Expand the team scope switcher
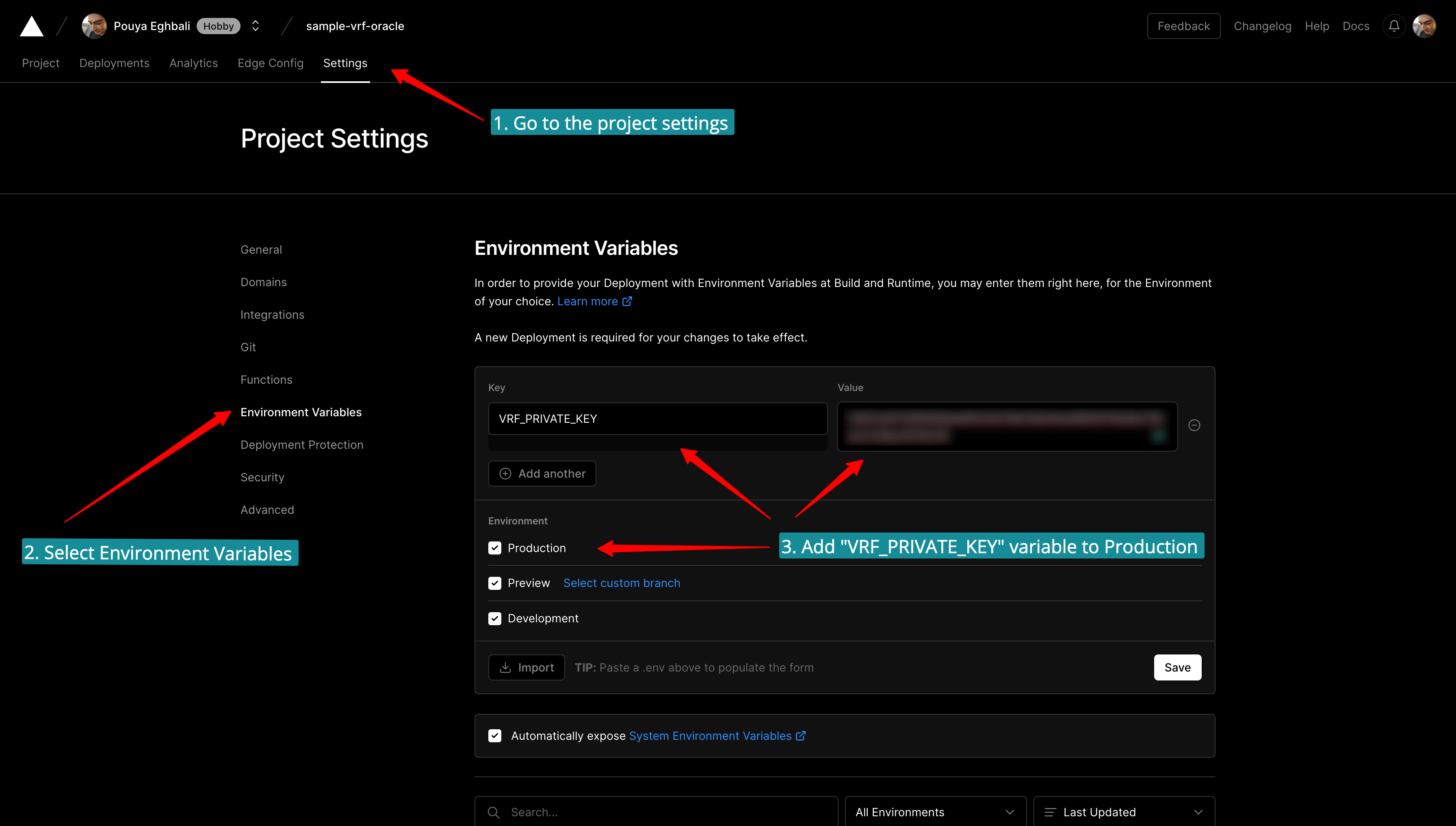 click(255, 26)
